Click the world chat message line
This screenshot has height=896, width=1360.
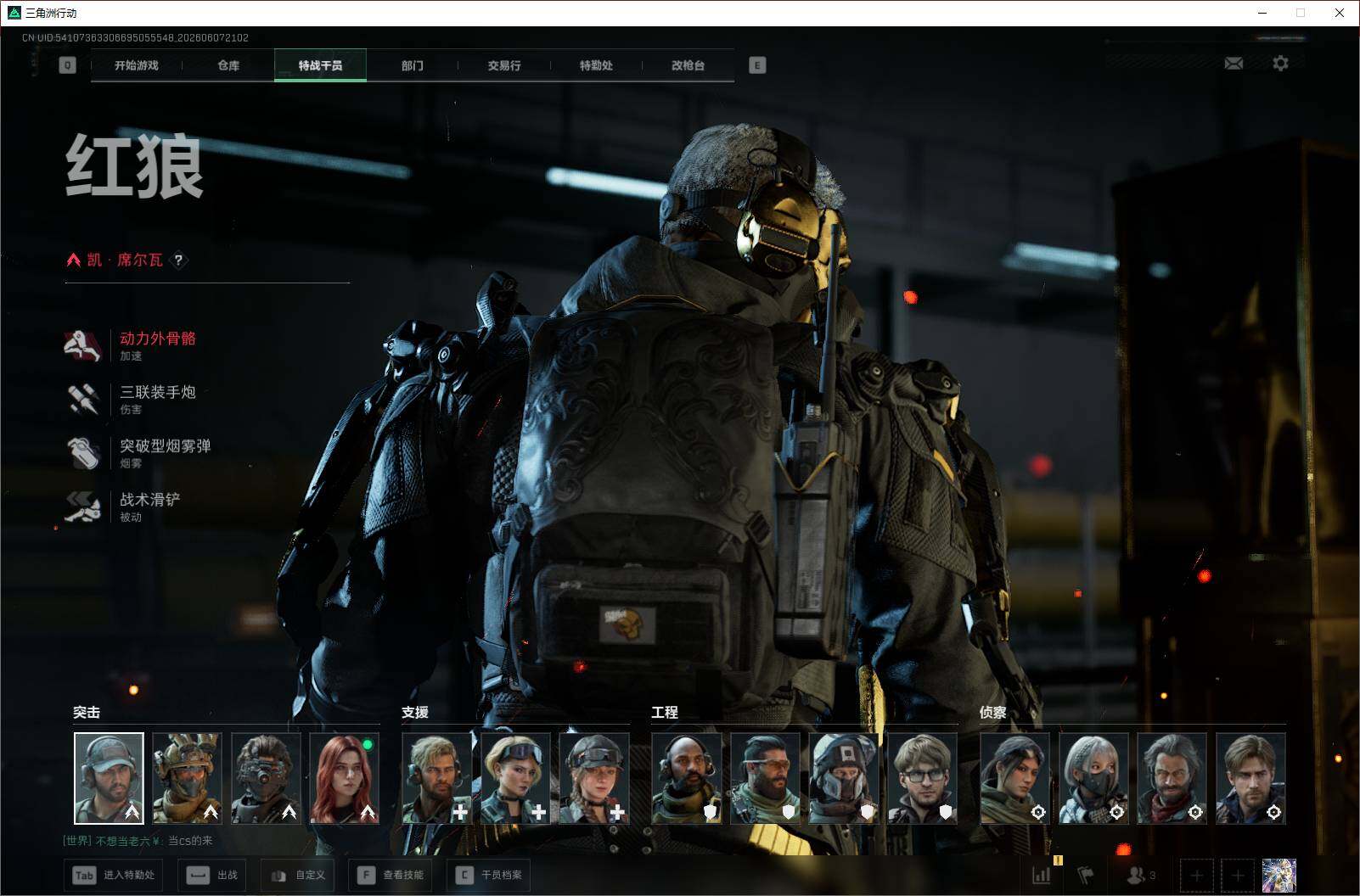(x=138, y=841)
